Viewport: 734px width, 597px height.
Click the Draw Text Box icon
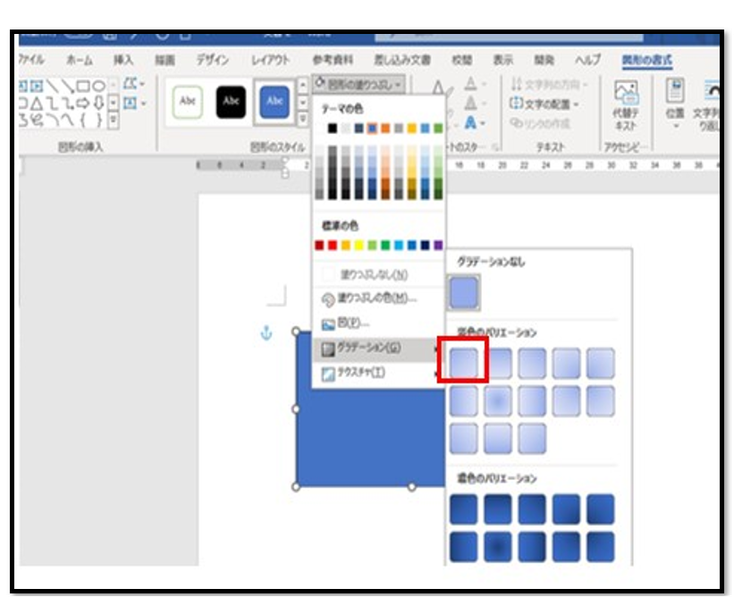[129, 103]
